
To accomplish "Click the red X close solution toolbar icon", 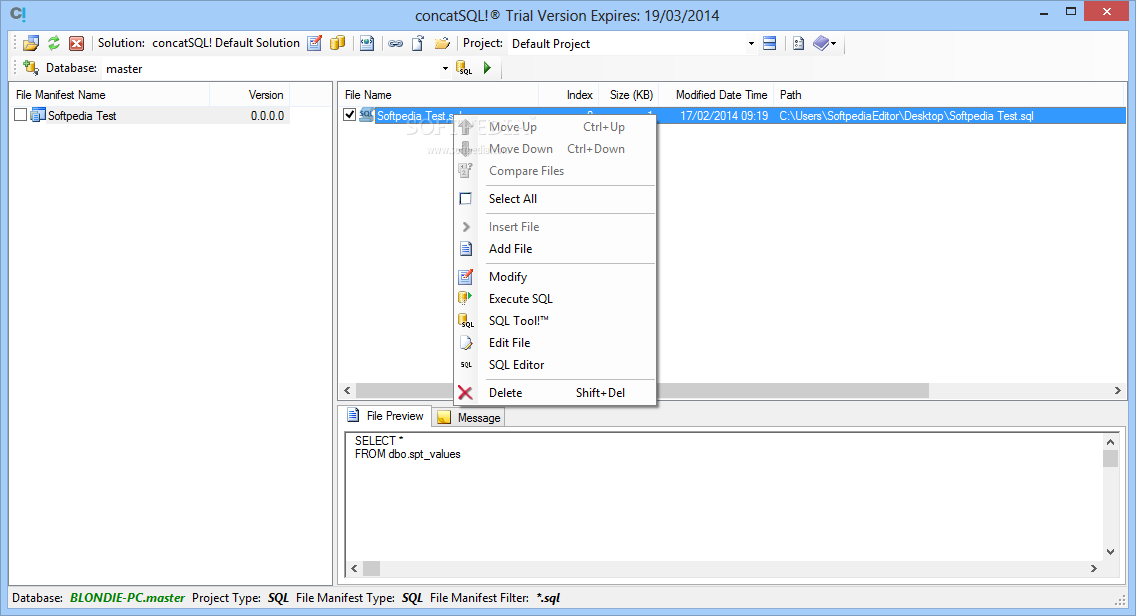I will click(76, 43).
